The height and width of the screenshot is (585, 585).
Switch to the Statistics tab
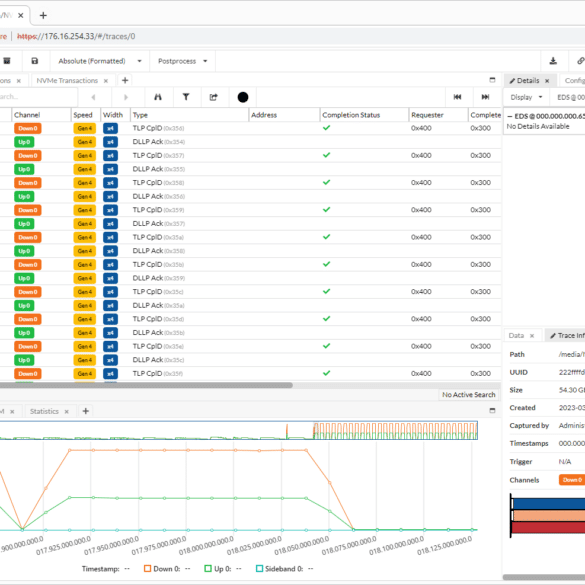(44, 411)
